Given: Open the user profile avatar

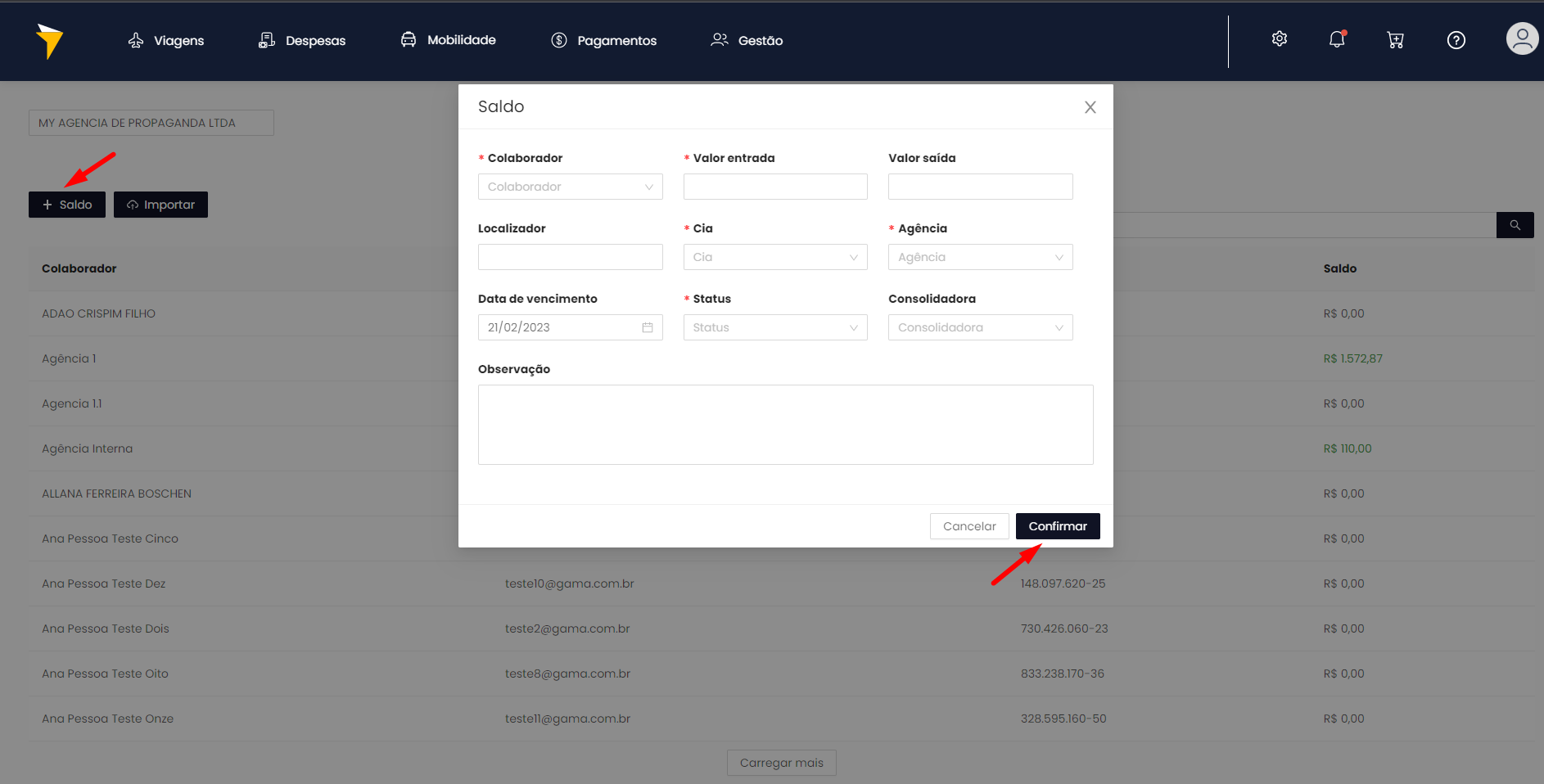Looking at the screenshot, I should tap(1522, 38).
